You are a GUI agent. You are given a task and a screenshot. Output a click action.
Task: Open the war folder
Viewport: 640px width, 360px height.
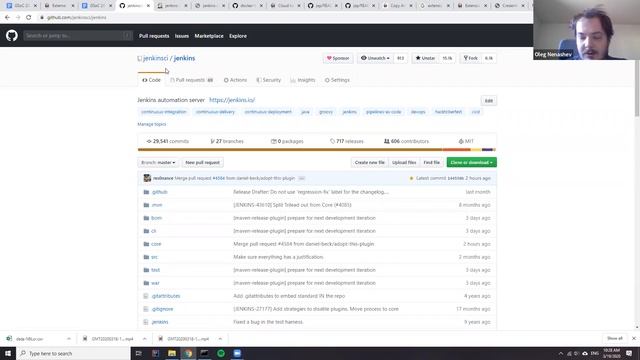point(155,283)
